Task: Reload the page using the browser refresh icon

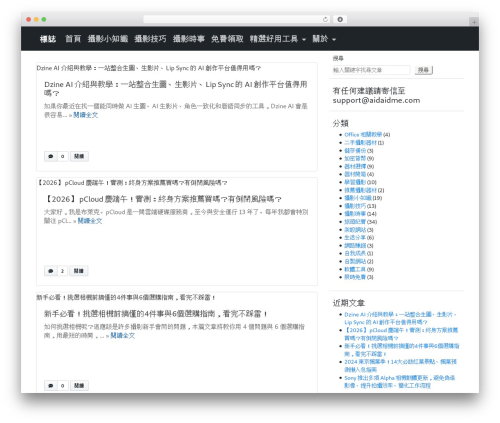Action: click(x=325, y=19)
